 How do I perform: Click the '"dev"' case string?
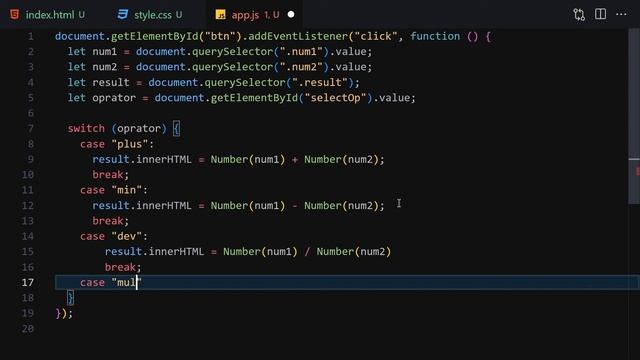pyautogui.click(x=127, y=236)
